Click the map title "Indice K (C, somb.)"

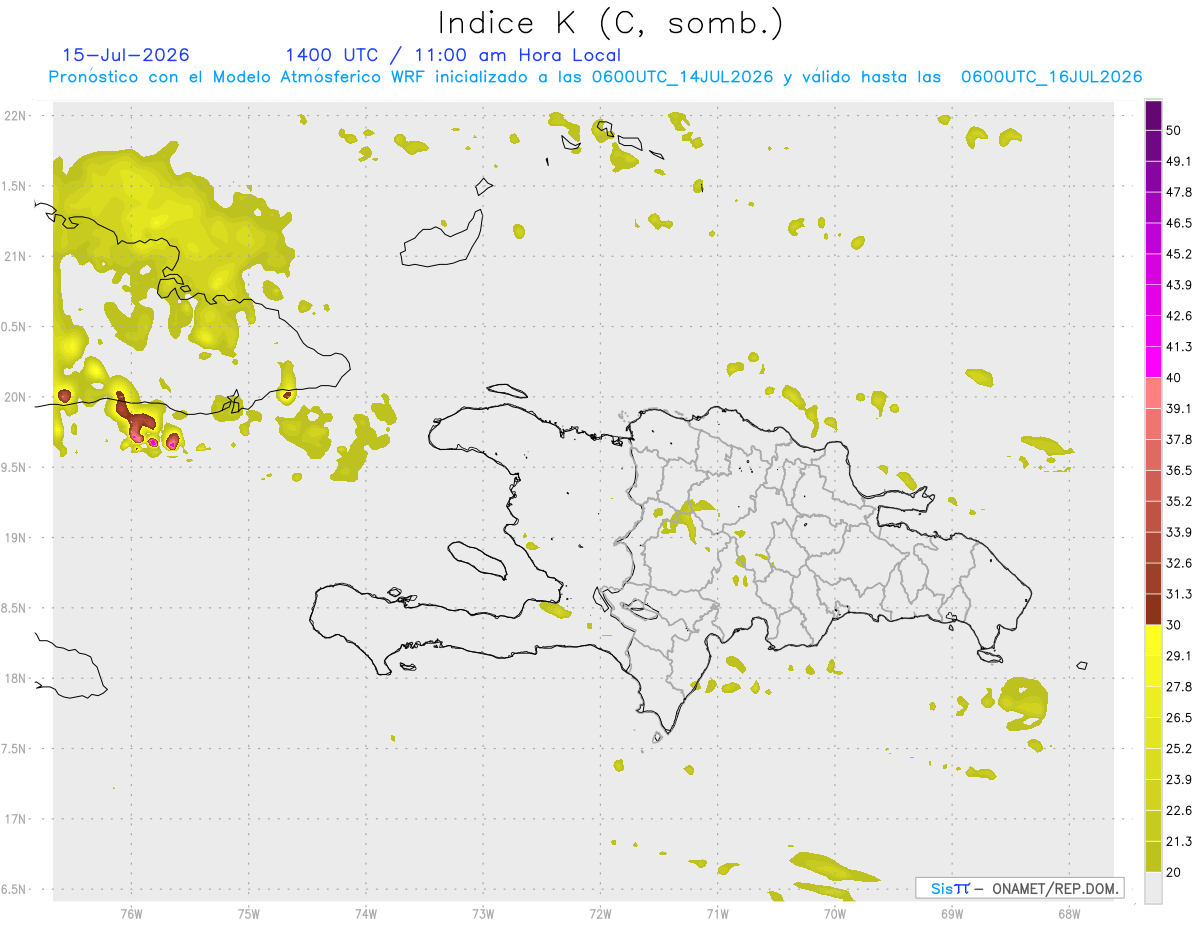pos(611,23)
